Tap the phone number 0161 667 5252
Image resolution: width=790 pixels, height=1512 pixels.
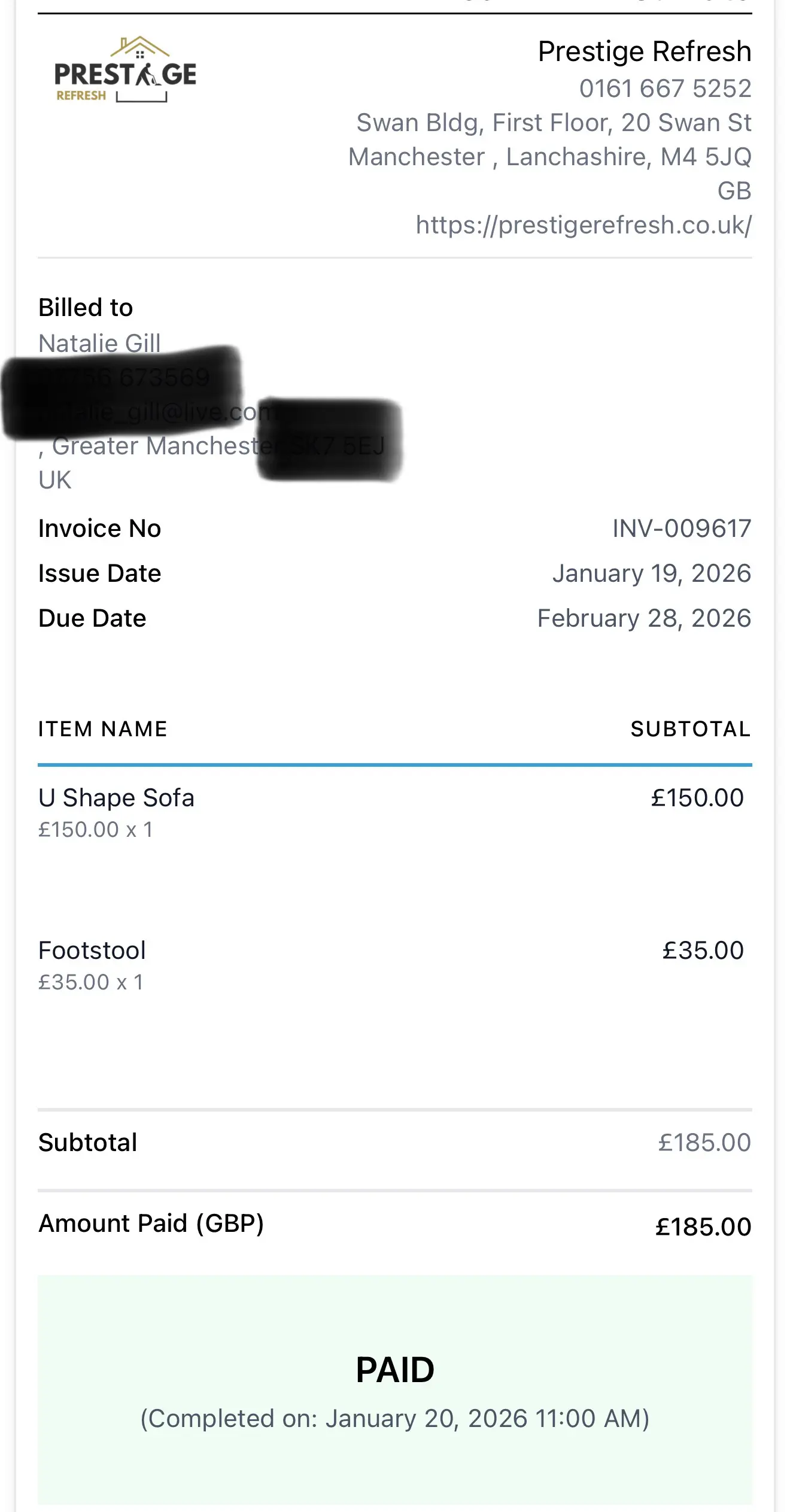pos(665,89)
